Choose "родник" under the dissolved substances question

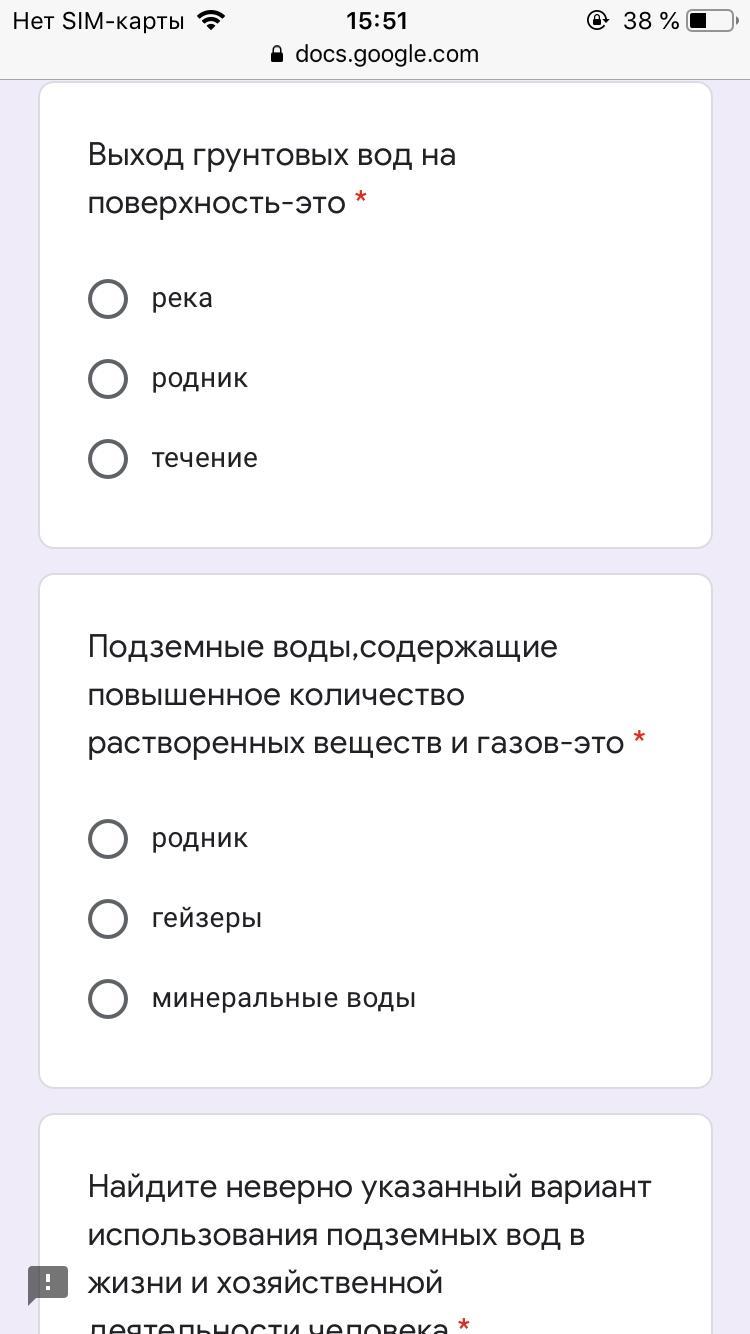[x=108, y=839]
